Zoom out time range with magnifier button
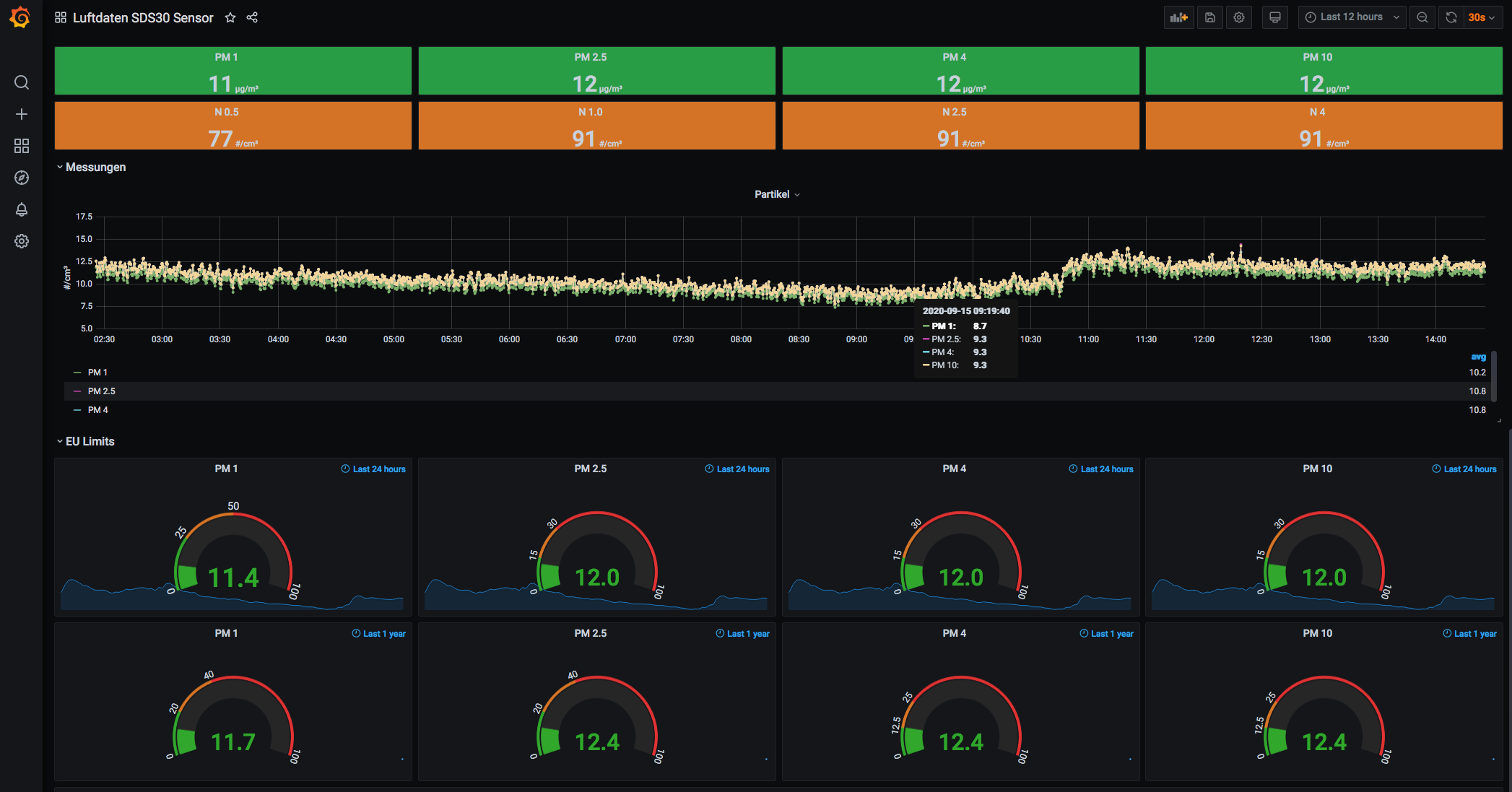The width and height of the screenshot is (1512, 792). pos(1422,17)
